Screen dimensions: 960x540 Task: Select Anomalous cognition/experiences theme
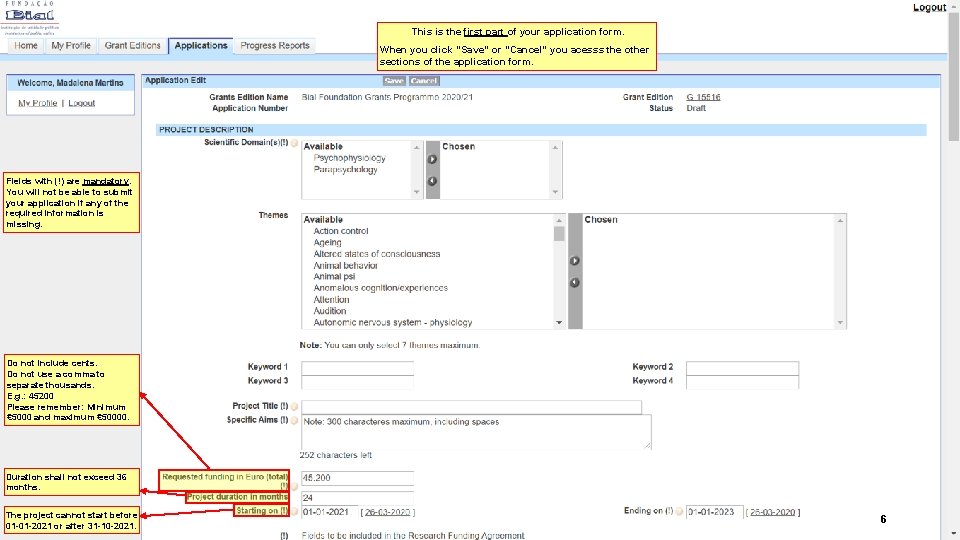click(380, 288)
